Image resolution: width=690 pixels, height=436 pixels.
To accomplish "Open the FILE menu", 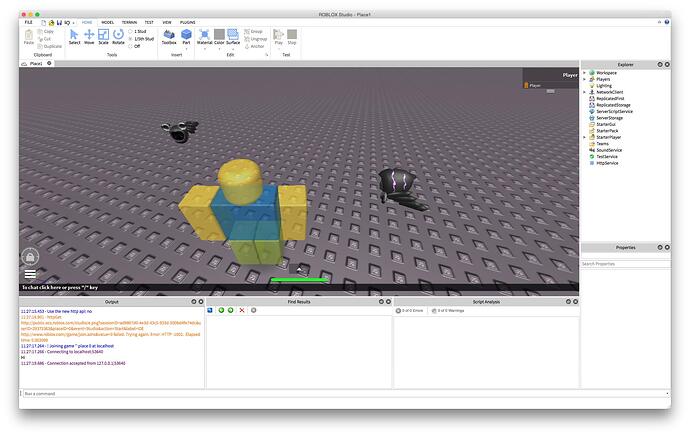I will [x=28, y=21].
